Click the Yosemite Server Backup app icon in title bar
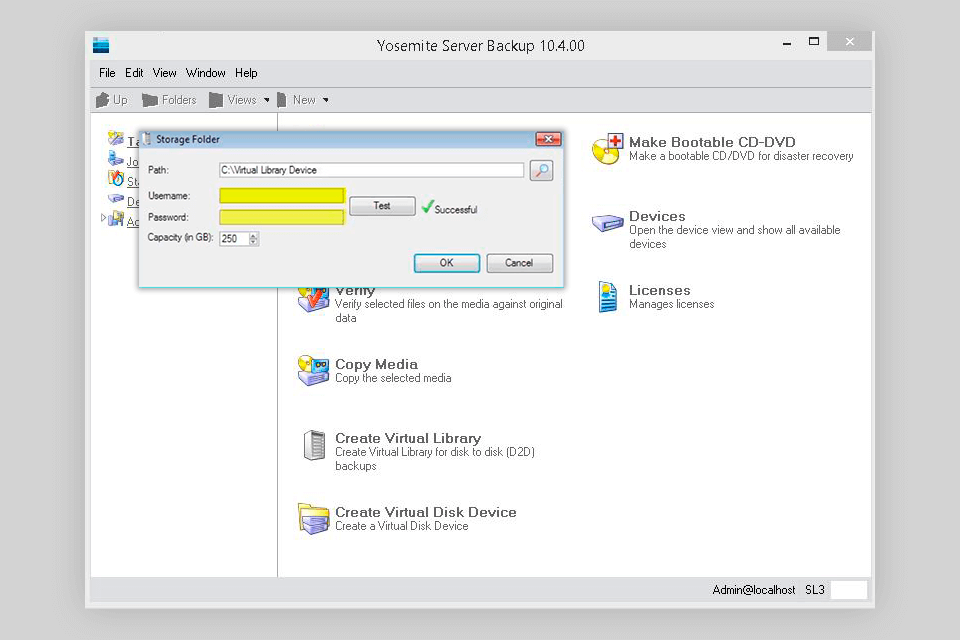This screenshot has width=960, height=640. click(x=101, y=45)
